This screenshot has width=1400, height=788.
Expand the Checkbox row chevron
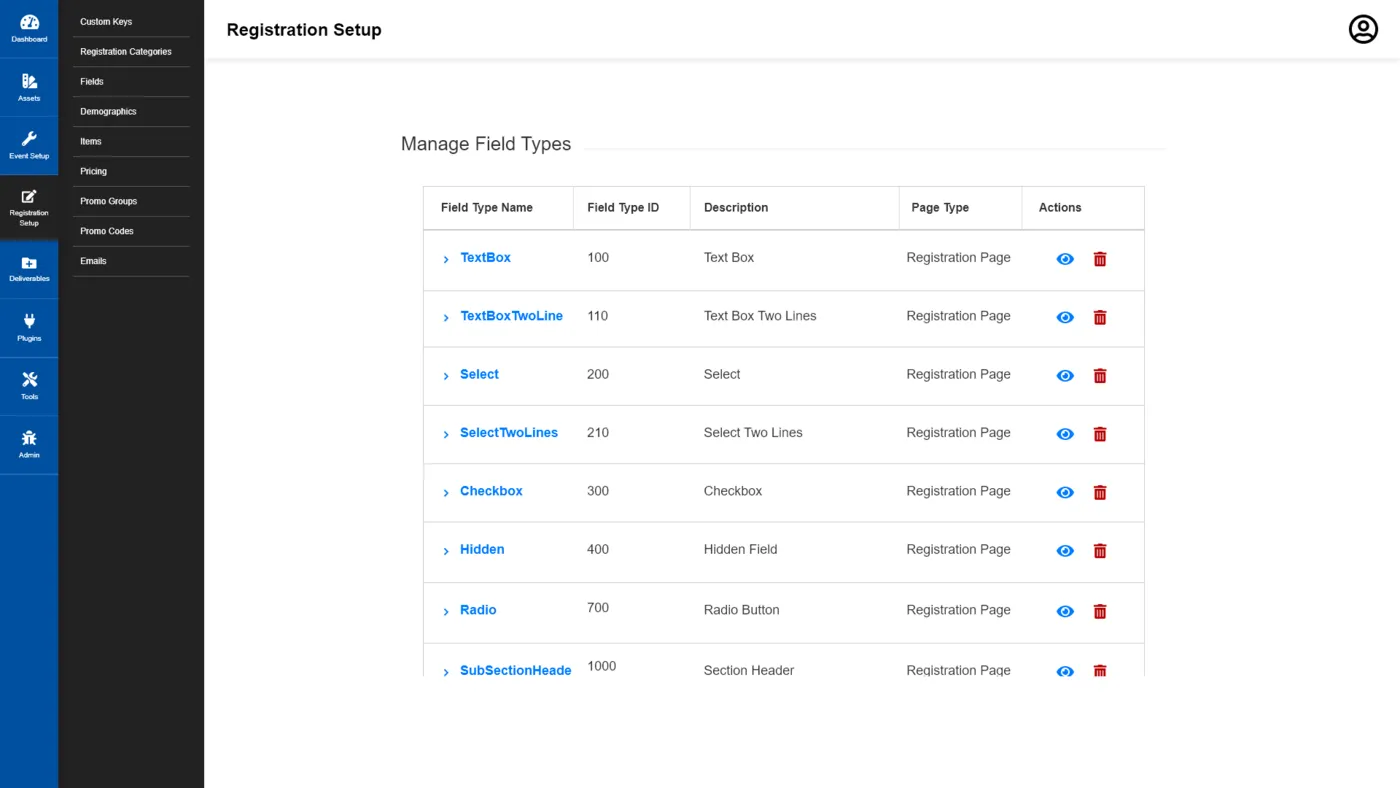point(446,492)
